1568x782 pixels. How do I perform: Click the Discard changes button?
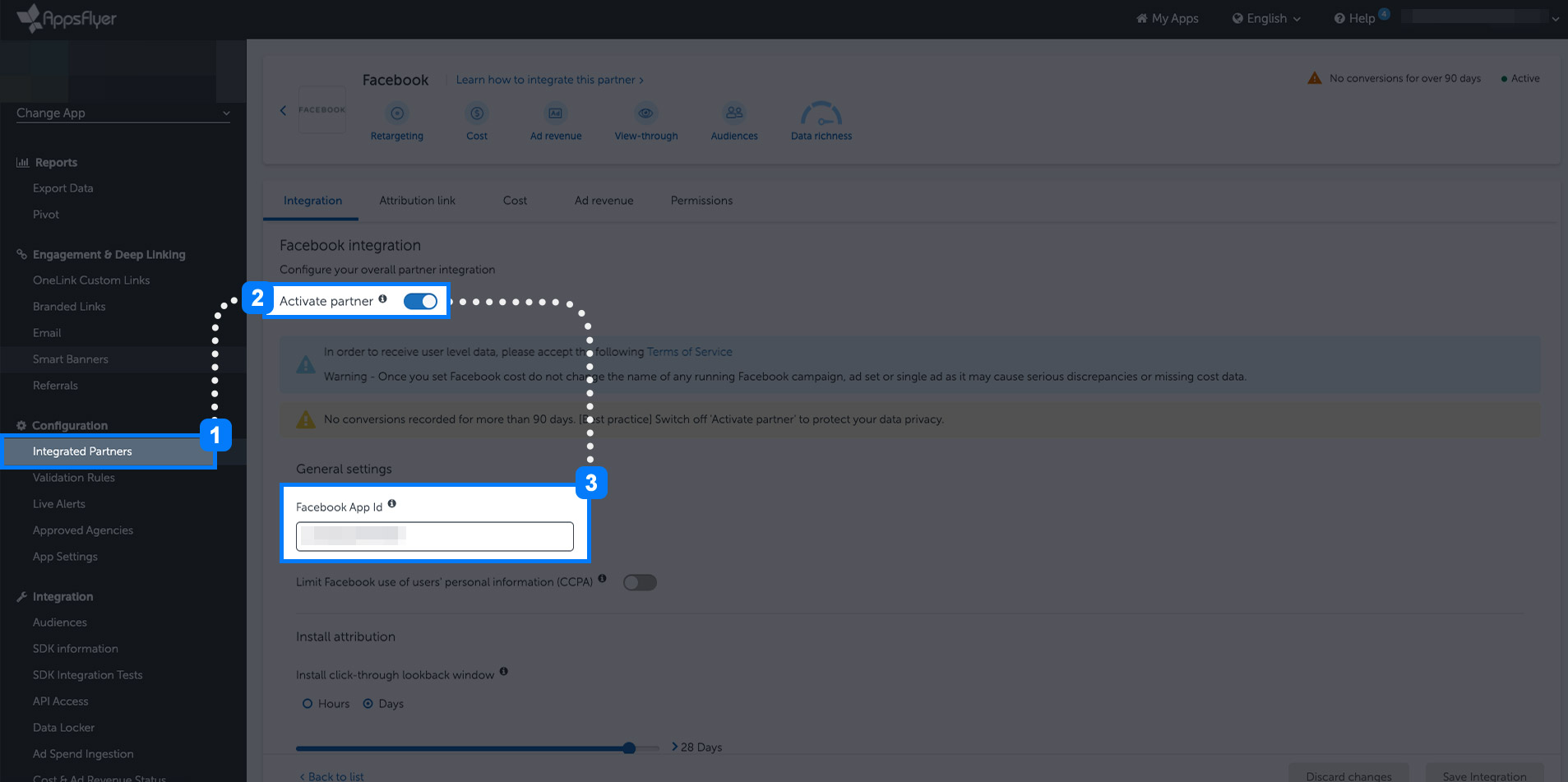[x=1348, y=775]
